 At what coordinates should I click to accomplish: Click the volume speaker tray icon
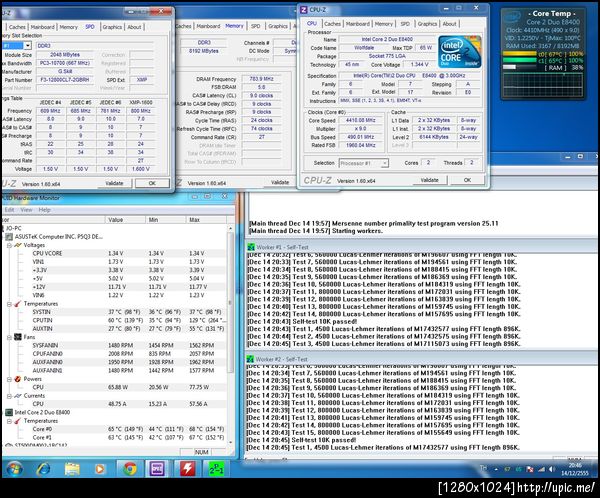[x=551, y=469]
